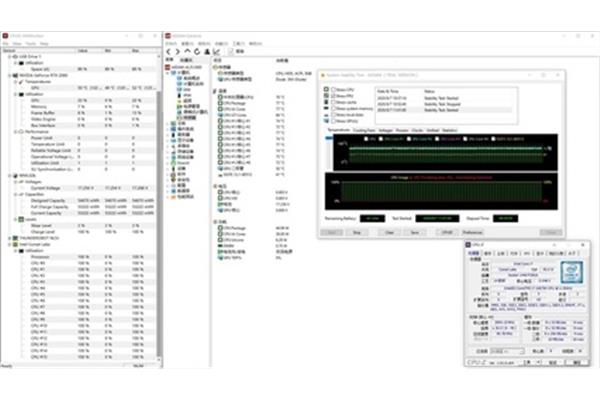Enable the Stress GPU(s) checkbox
The image size is (600, 400).
334,121
